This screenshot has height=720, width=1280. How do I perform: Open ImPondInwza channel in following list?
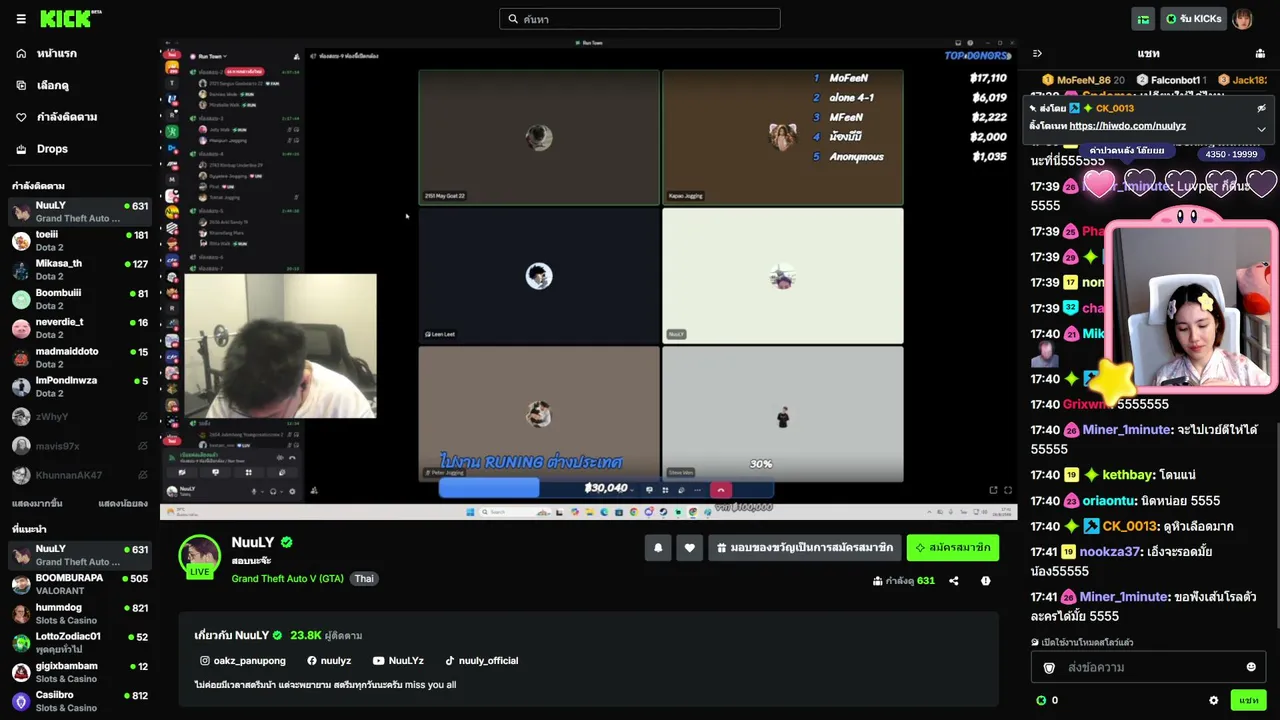tap(80, 387)
